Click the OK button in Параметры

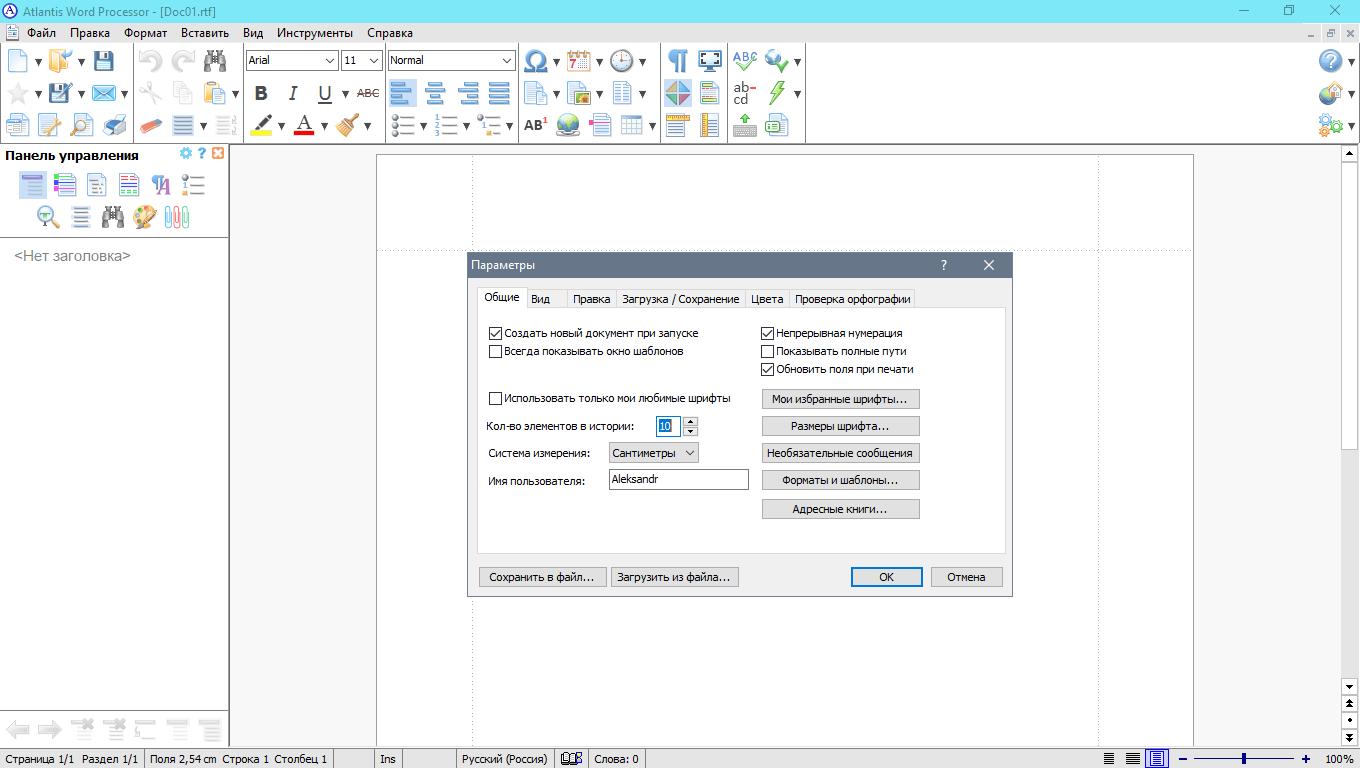coord(887,577)
